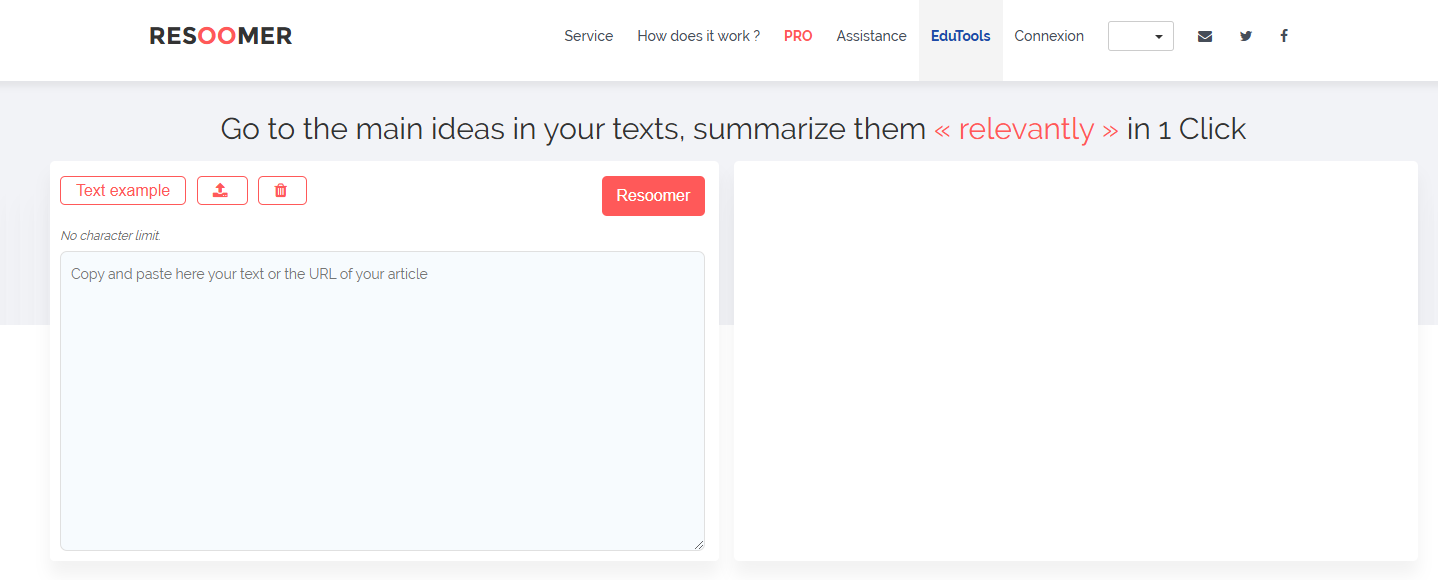This screenshot has height=580, width=1438.
Task: Open the How does it work ? page
Action: tap(698, 36)
